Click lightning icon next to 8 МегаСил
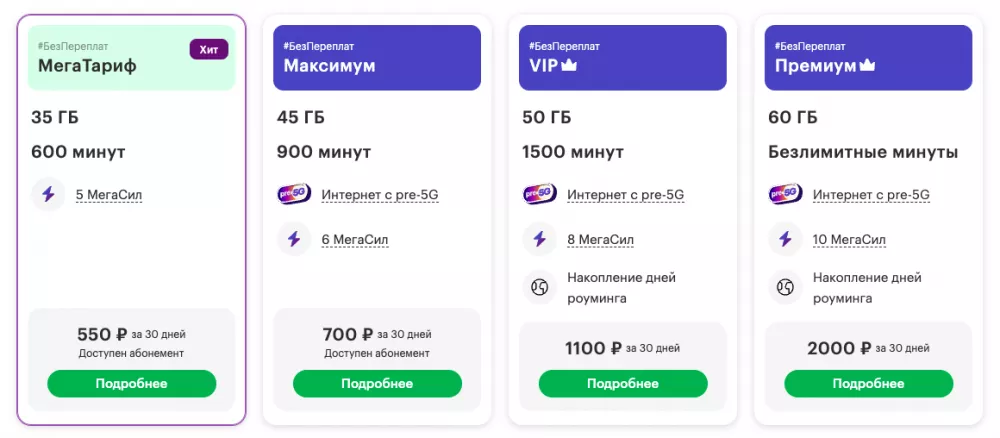The width and height of the screenshot is (1000, 438). [539, 239]
